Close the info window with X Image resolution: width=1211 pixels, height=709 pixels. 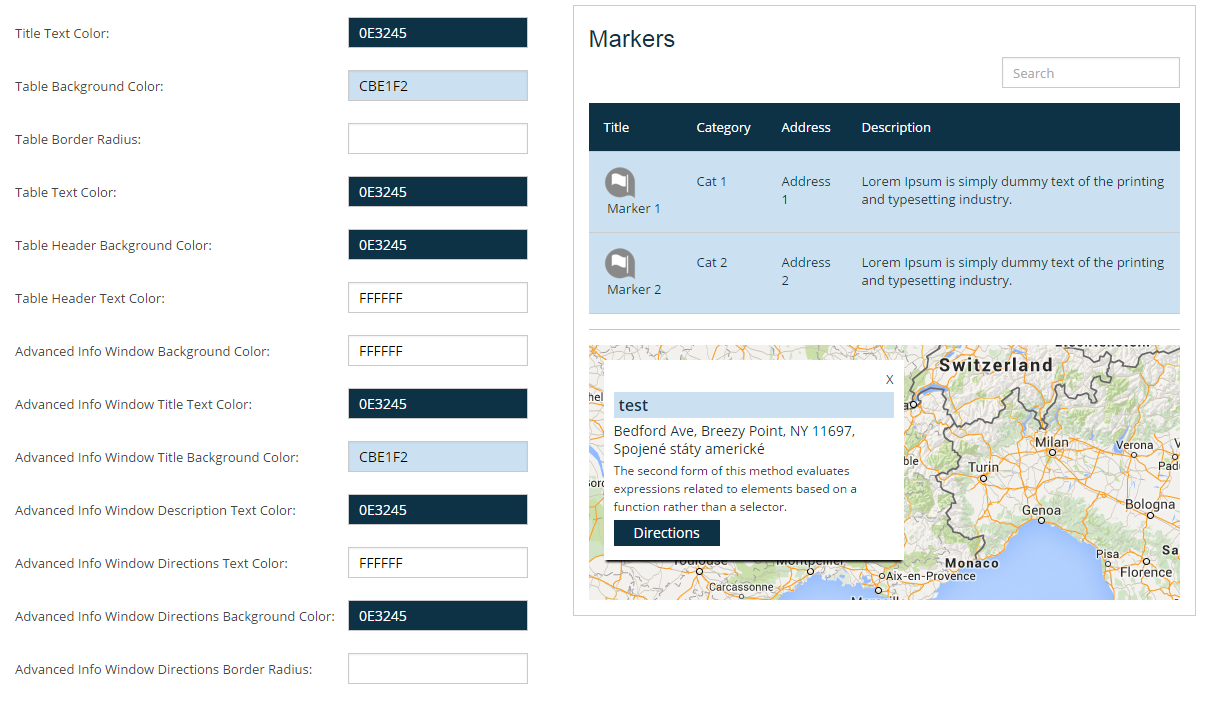tap(889, 380)
